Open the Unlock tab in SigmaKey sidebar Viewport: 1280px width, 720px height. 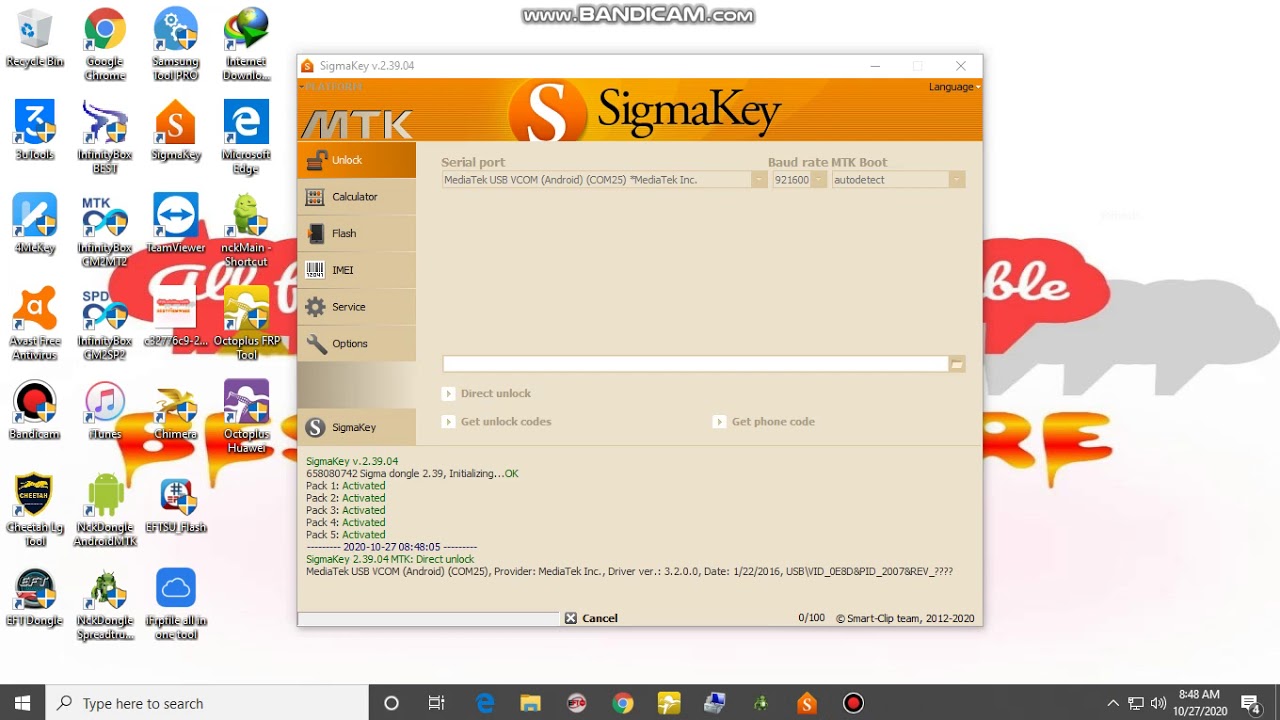(356, 160)
